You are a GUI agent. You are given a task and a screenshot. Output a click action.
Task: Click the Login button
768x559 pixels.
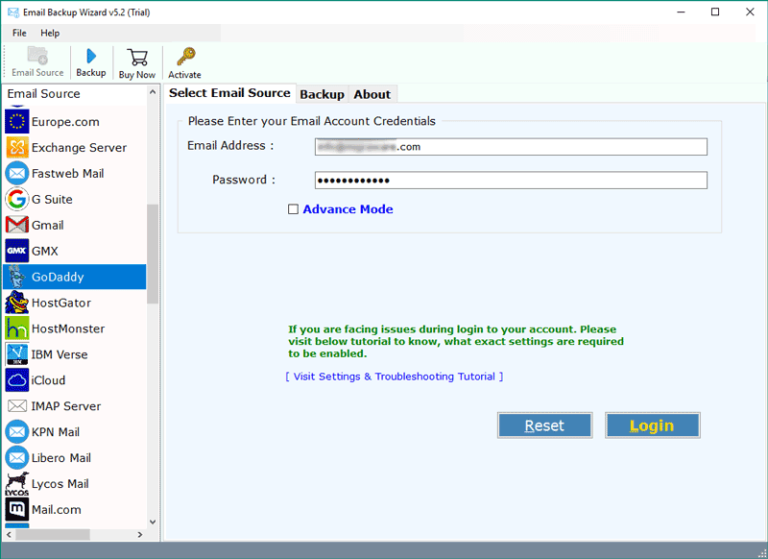[652, 425]
